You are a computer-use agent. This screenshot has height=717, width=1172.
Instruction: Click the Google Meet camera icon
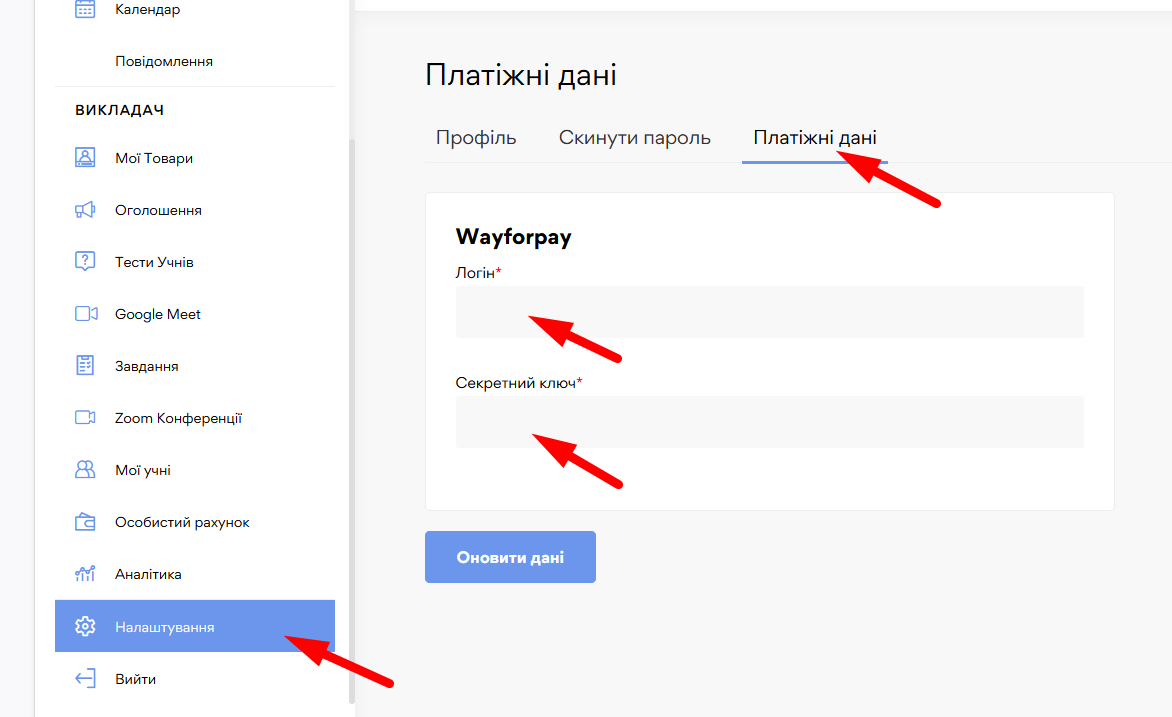[85, 314]
